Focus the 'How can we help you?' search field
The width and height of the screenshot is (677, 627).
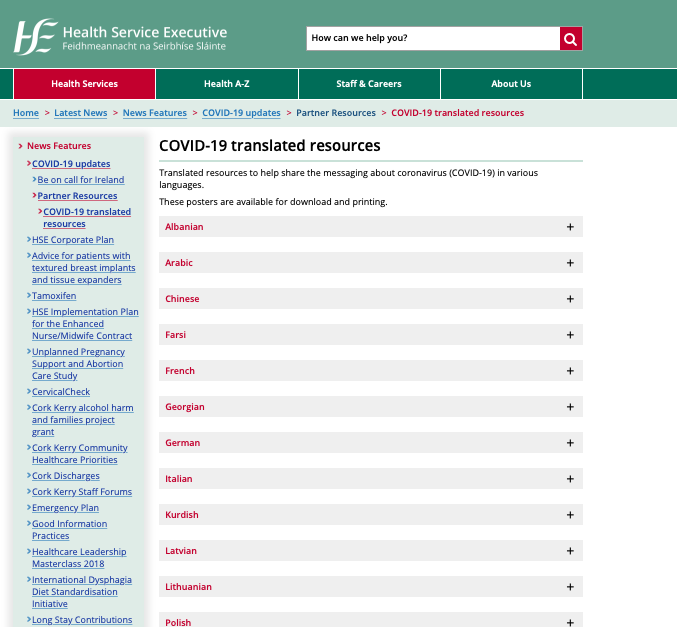point(433,38)
